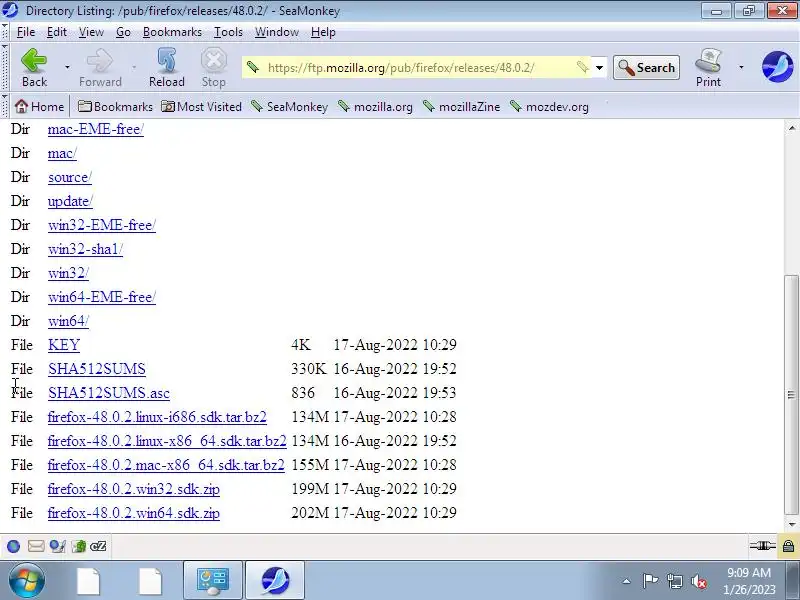Screen dimensions: 800x600
Task: Open the Print options dropdown arrow
Action: pos(741,67)
